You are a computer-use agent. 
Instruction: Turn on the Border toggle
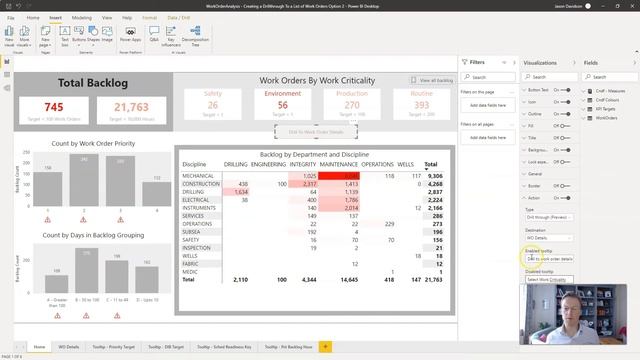click(x=566, y=186)
